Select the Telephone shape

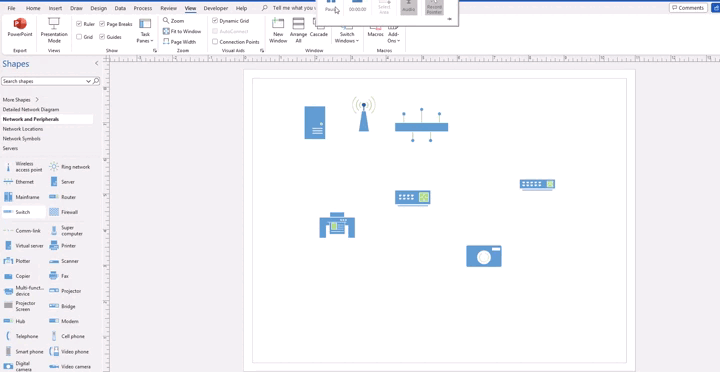21,336
